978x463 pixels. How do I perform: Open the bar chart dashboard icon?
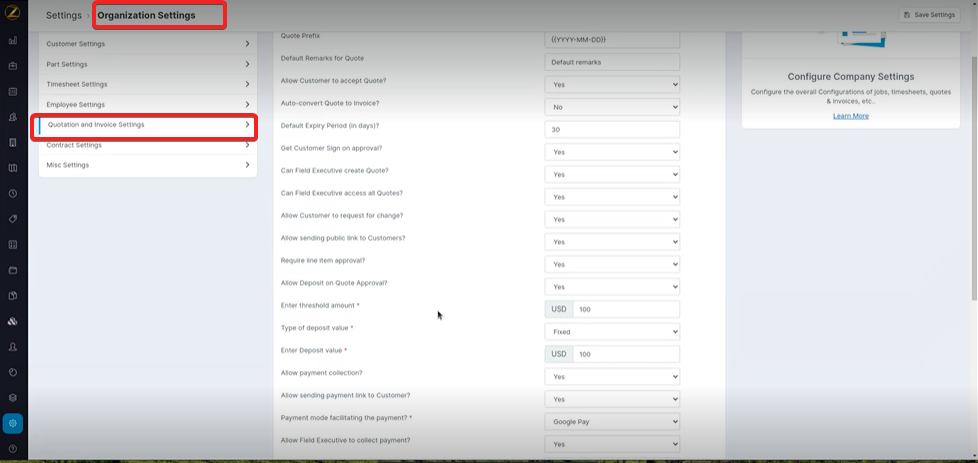click(x=13, y=41)
